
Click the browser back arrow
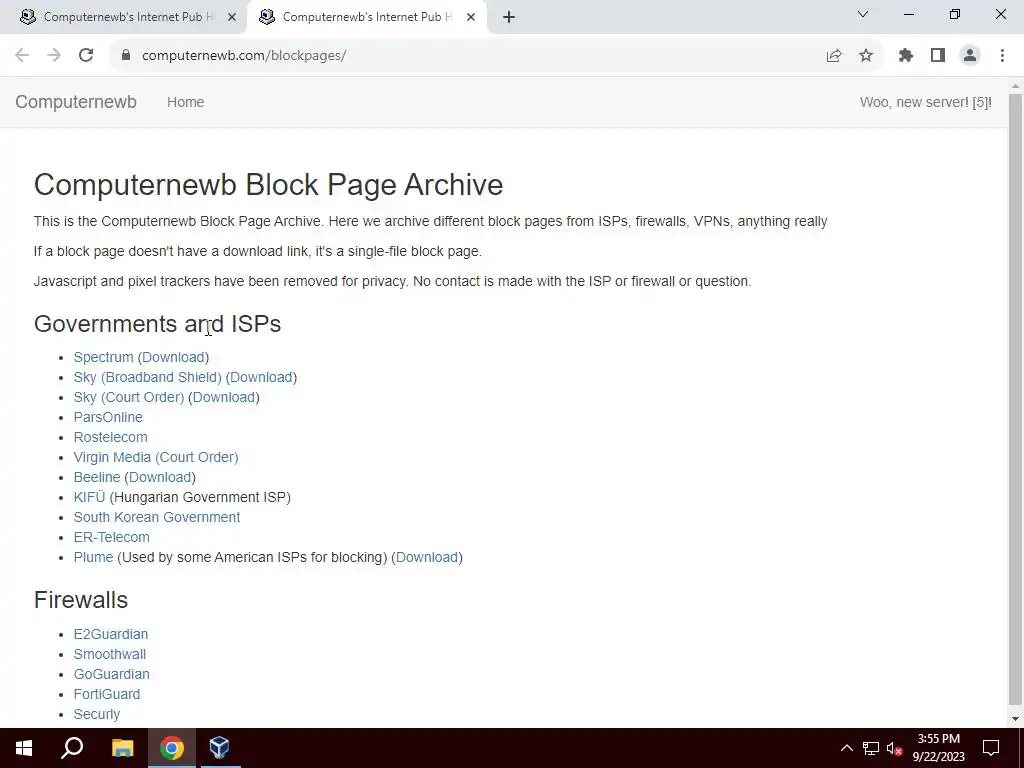point(22,56)
